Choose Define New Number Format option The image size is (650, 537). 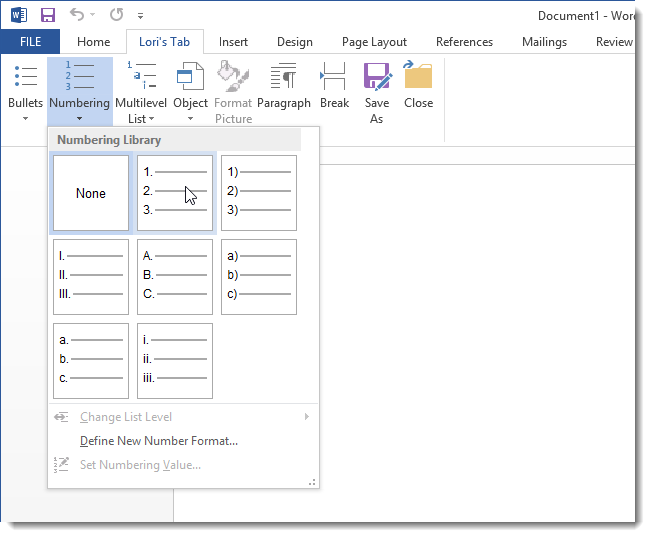click(x=159, y=440)
